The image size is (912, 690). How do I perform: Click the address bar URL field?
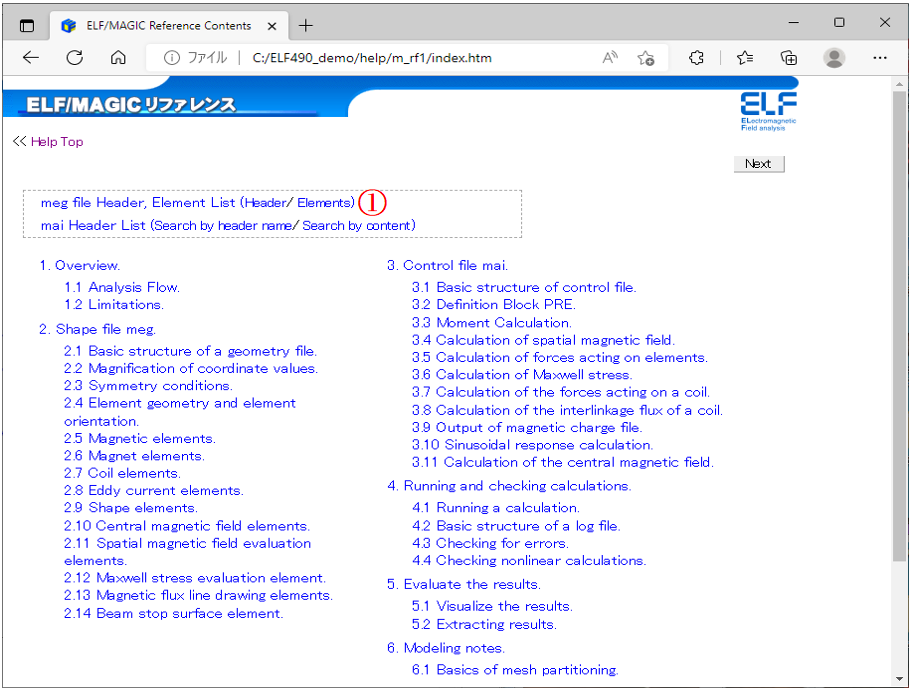click(372, 58)
